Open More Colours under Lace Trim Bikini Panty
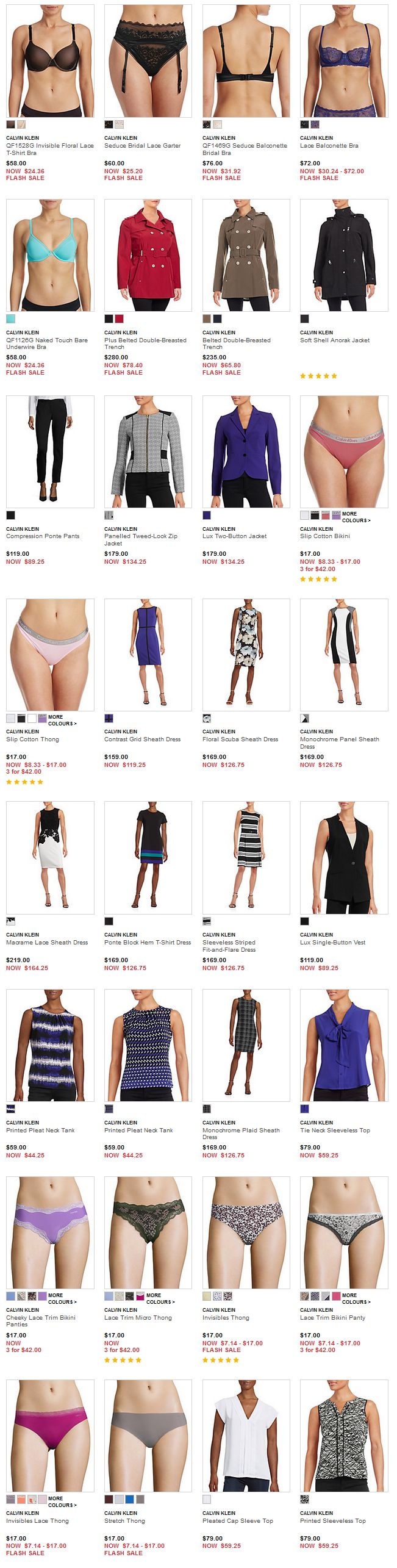The width and height of the screenshot is (397, 1568). pos(355,1298)
